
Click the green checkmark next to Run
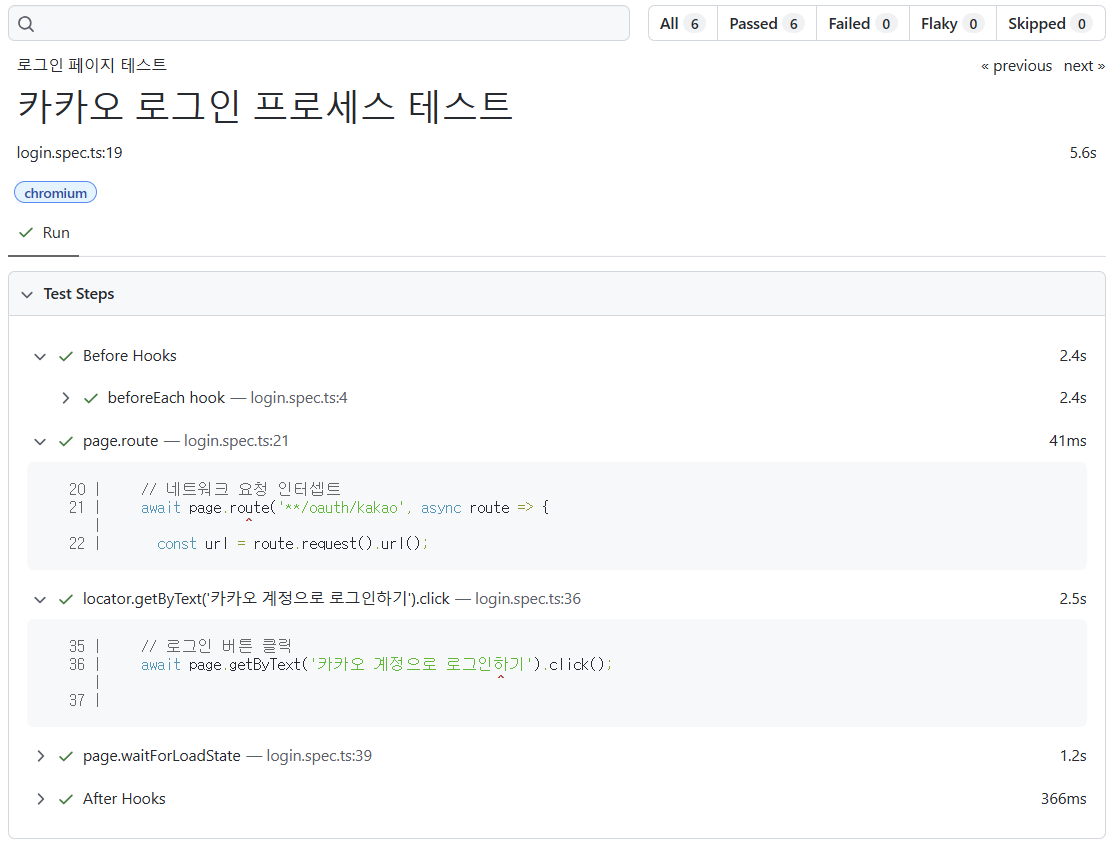coord(26,233)
